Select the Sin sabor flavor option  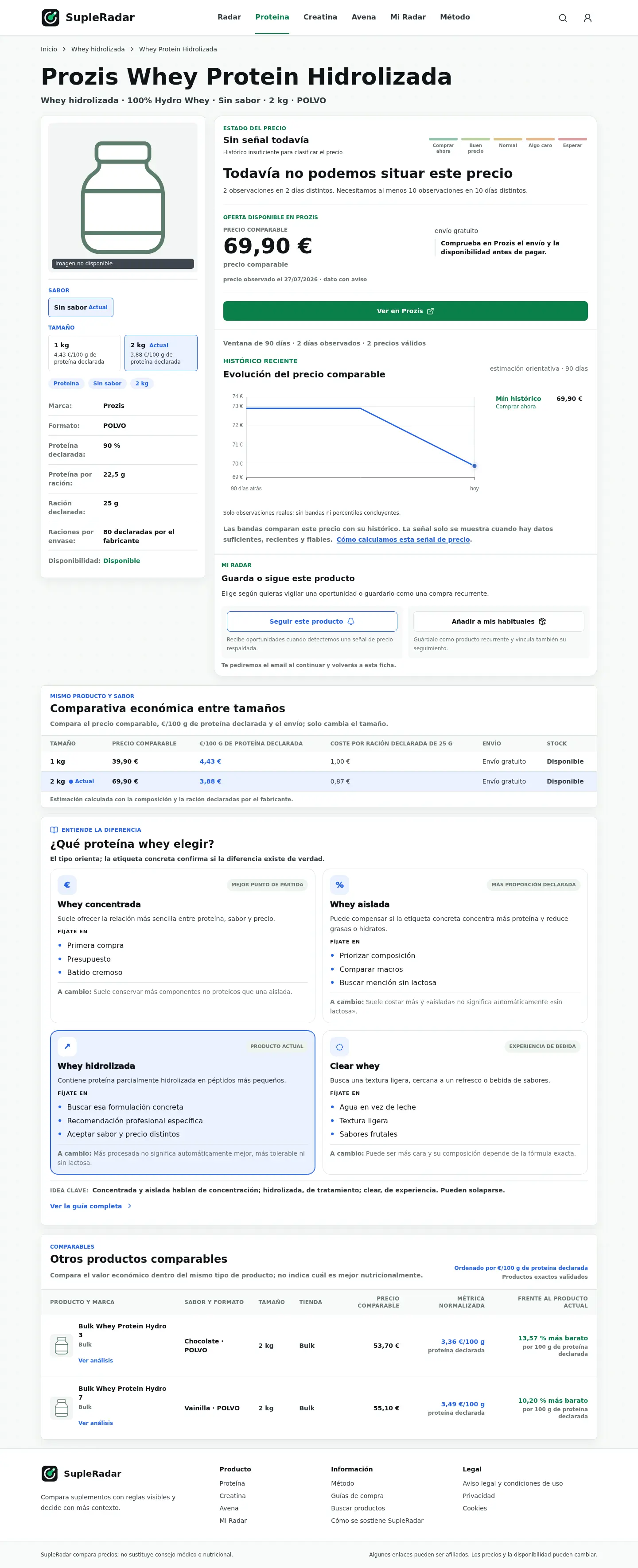[x=81, y=307]
